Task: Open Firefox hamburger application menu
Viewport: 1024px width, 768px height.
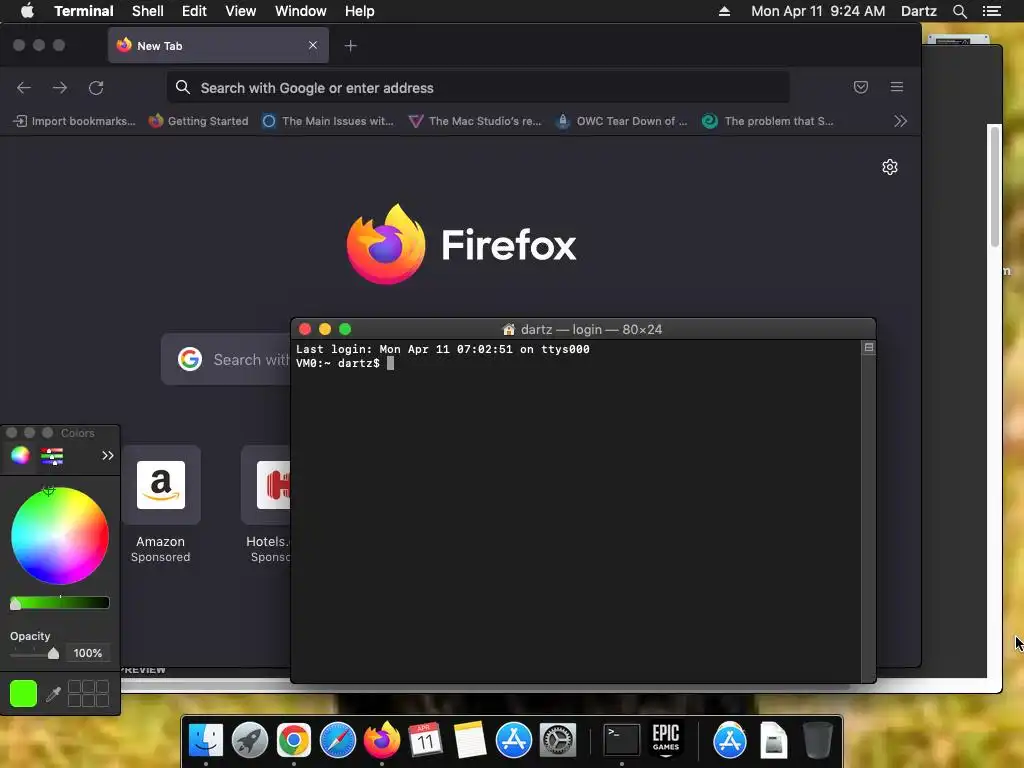Action: (x=897, y=87)
